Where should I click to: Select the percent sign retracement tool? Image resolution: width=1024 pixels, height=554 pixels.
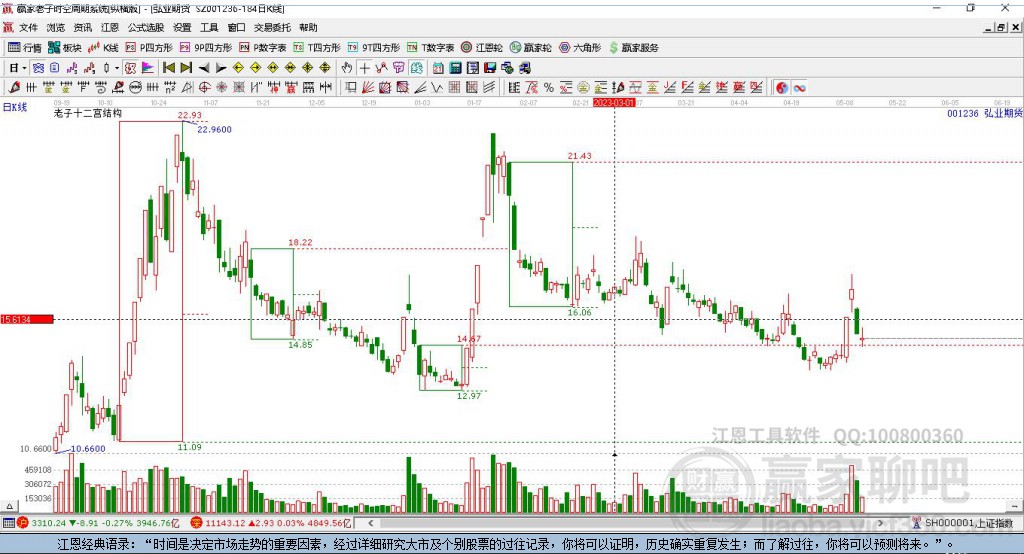tap(549, 87)
